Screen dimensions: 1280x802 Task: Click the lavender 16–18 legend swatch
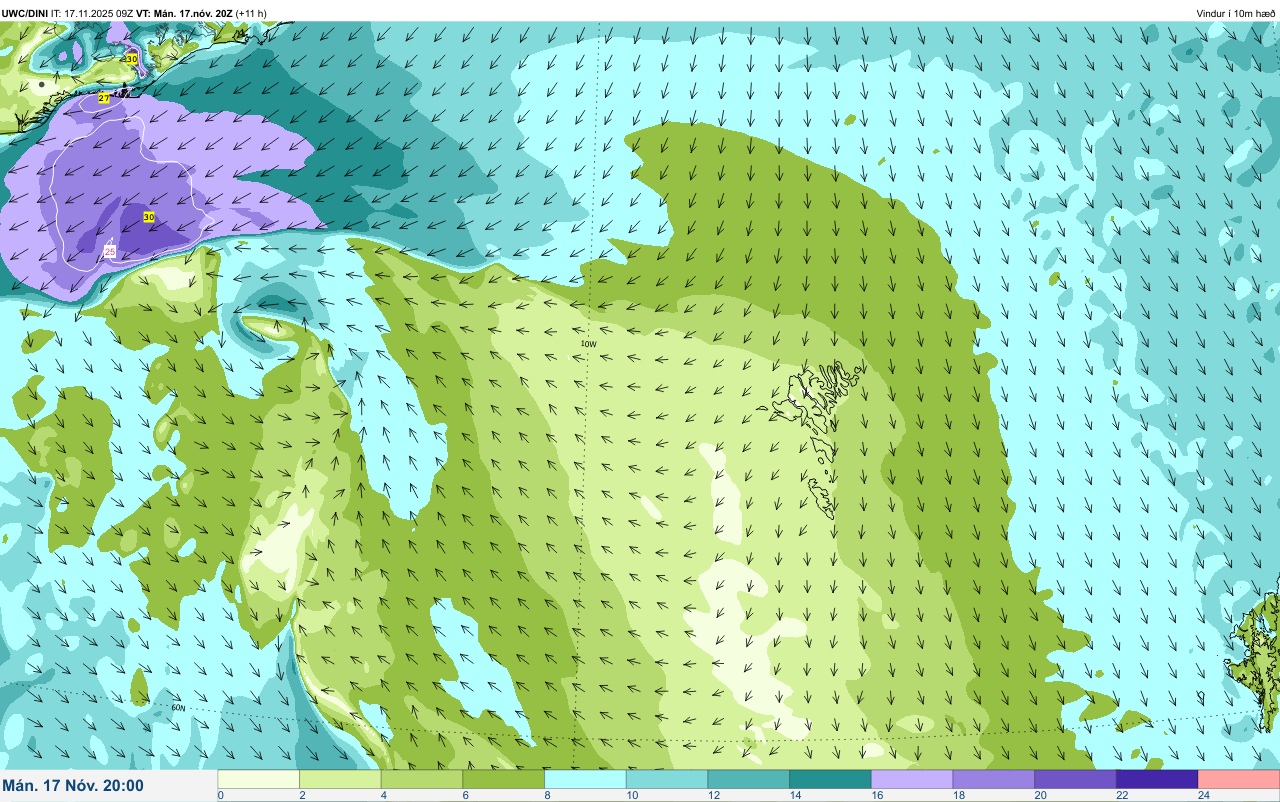[912, 779]
